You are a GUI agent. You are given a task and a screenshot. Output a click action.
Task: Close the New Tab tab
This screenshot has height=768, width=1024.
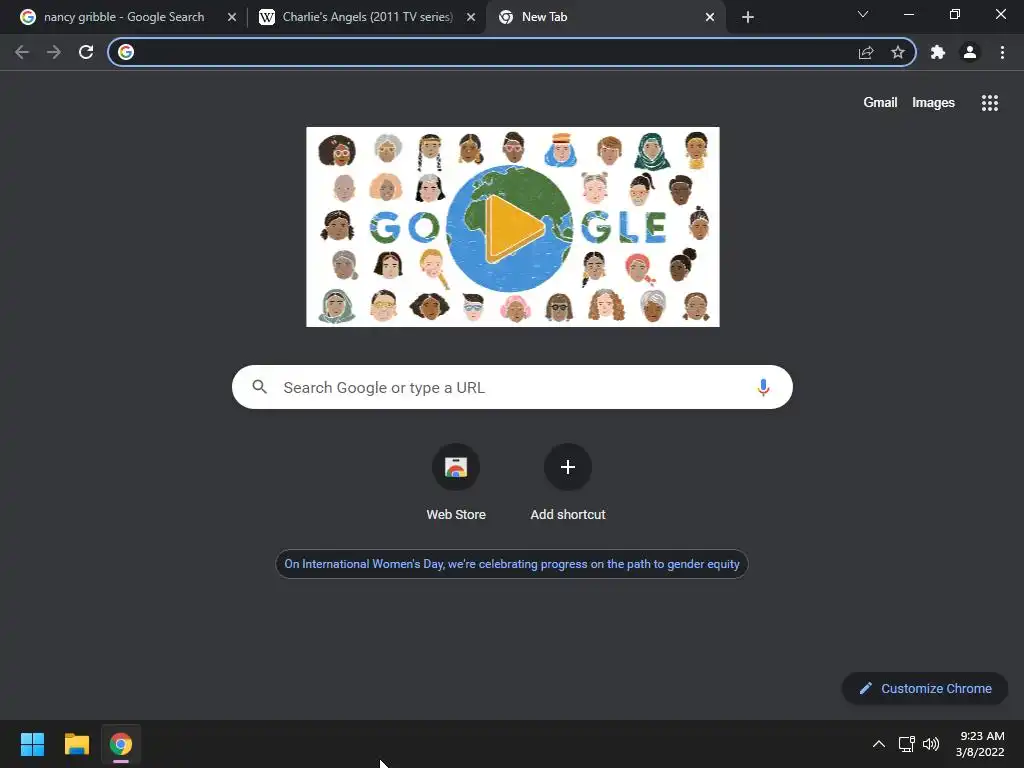point(710,17)
